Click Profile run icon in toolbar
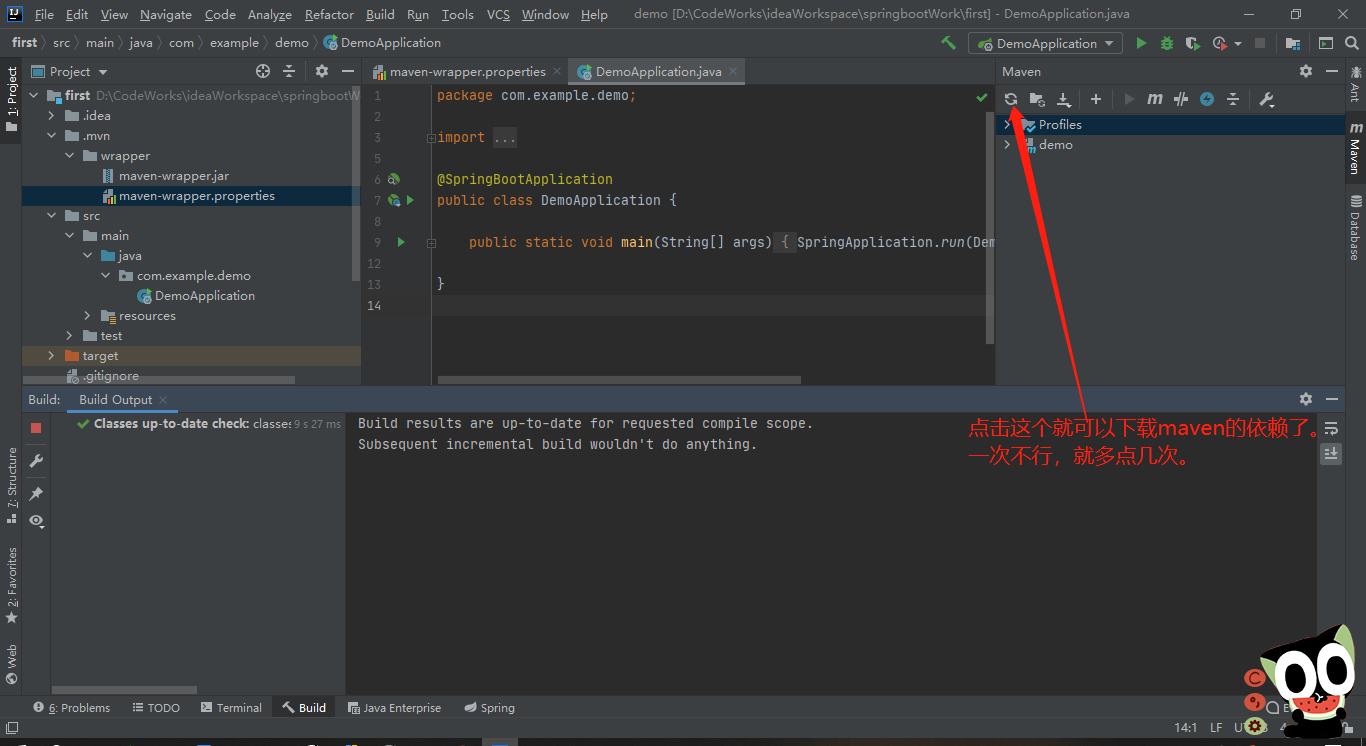The image size is (1366, 746). pos(1219,43)
